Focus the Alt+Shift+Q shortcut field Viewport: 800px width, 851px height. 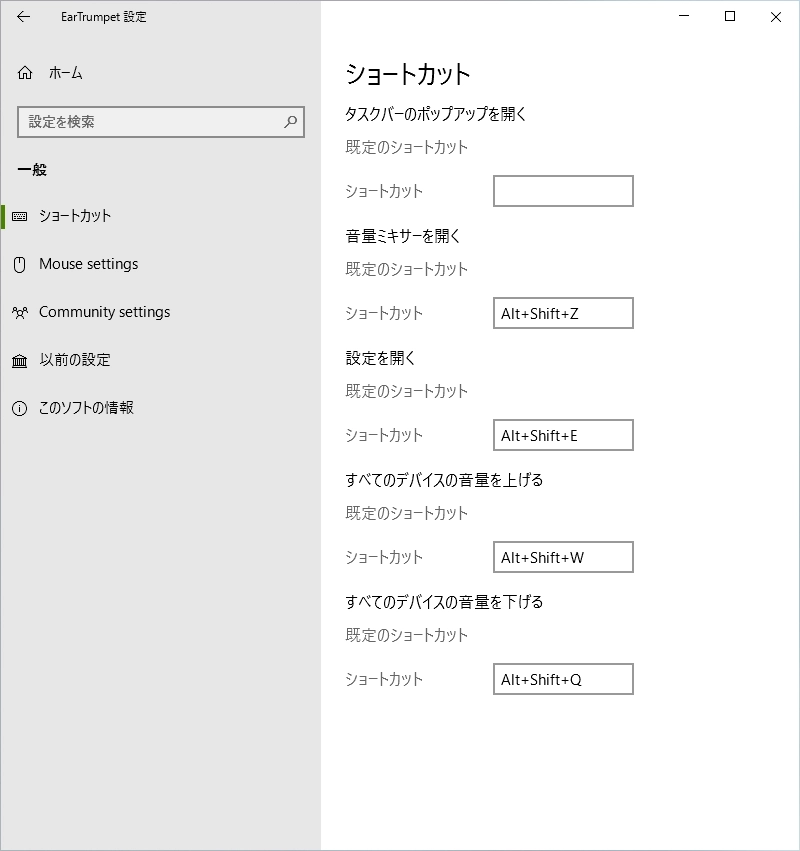[563, 679]
